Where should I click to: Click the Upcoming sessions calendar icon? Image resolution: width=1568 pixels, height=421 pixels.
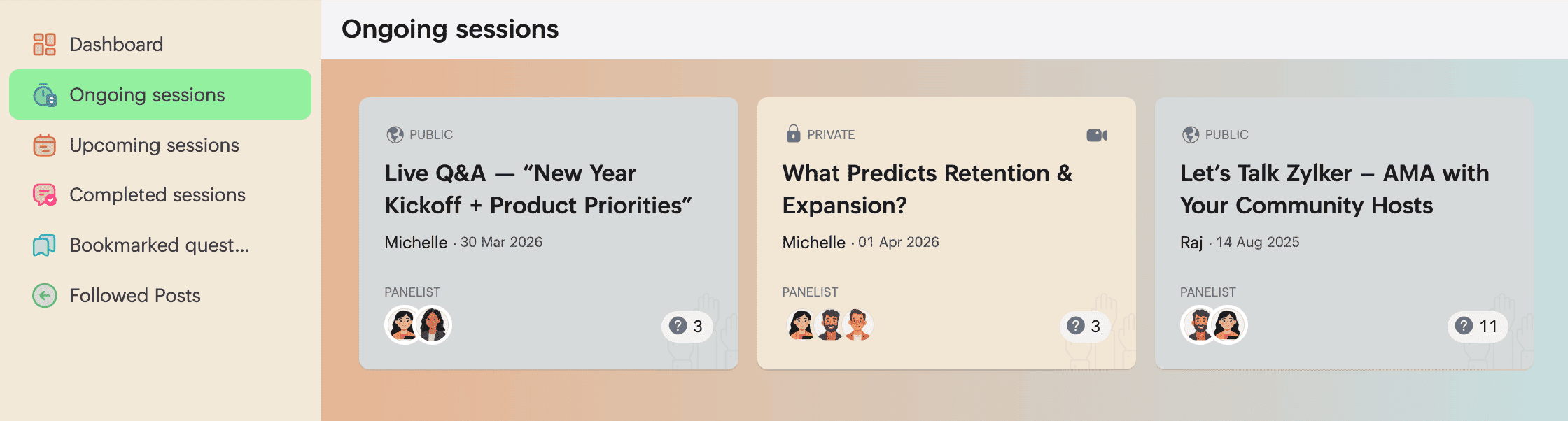click(x=44, y=145)
